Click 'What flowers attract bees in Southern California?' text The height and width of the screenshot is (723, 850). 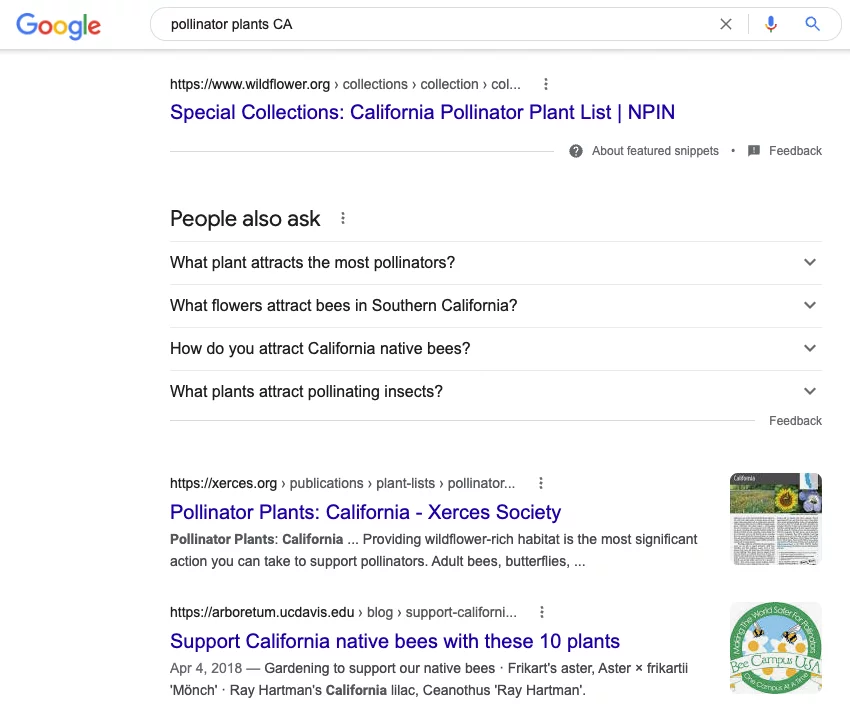344,305
